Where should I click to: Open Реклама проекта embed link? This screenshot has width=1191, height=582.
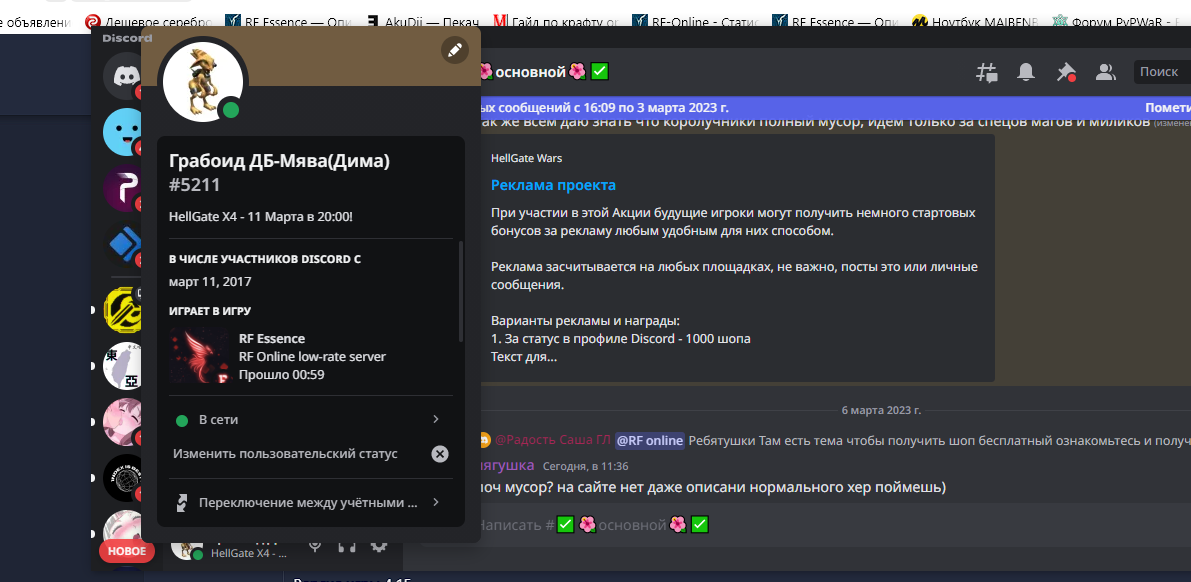(553, 185)
